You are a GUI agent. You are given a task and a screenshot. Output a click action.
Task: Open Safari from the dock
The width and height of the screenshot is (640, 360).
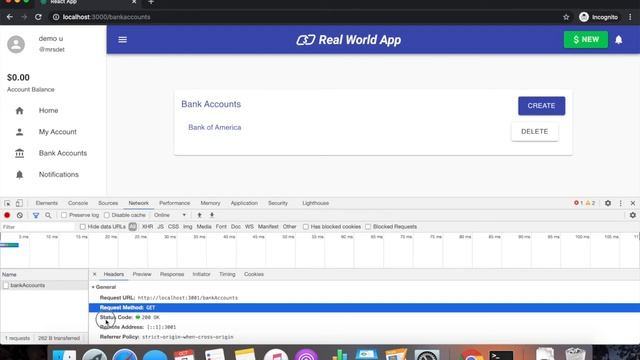[124, 355]
